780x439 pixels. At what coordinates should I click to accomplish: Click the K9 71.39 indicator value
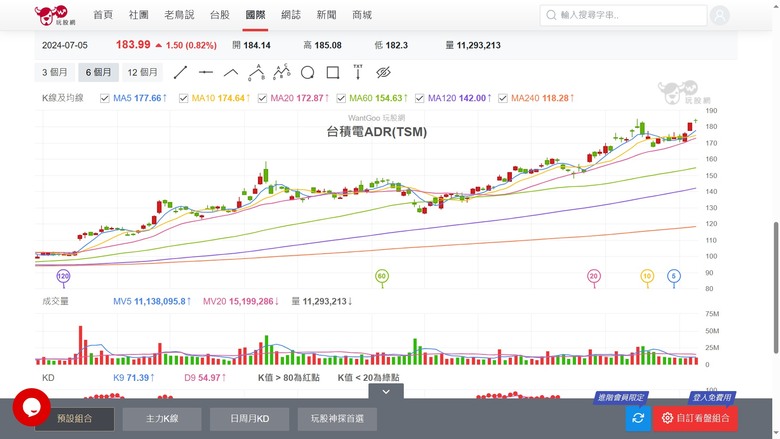133,378
